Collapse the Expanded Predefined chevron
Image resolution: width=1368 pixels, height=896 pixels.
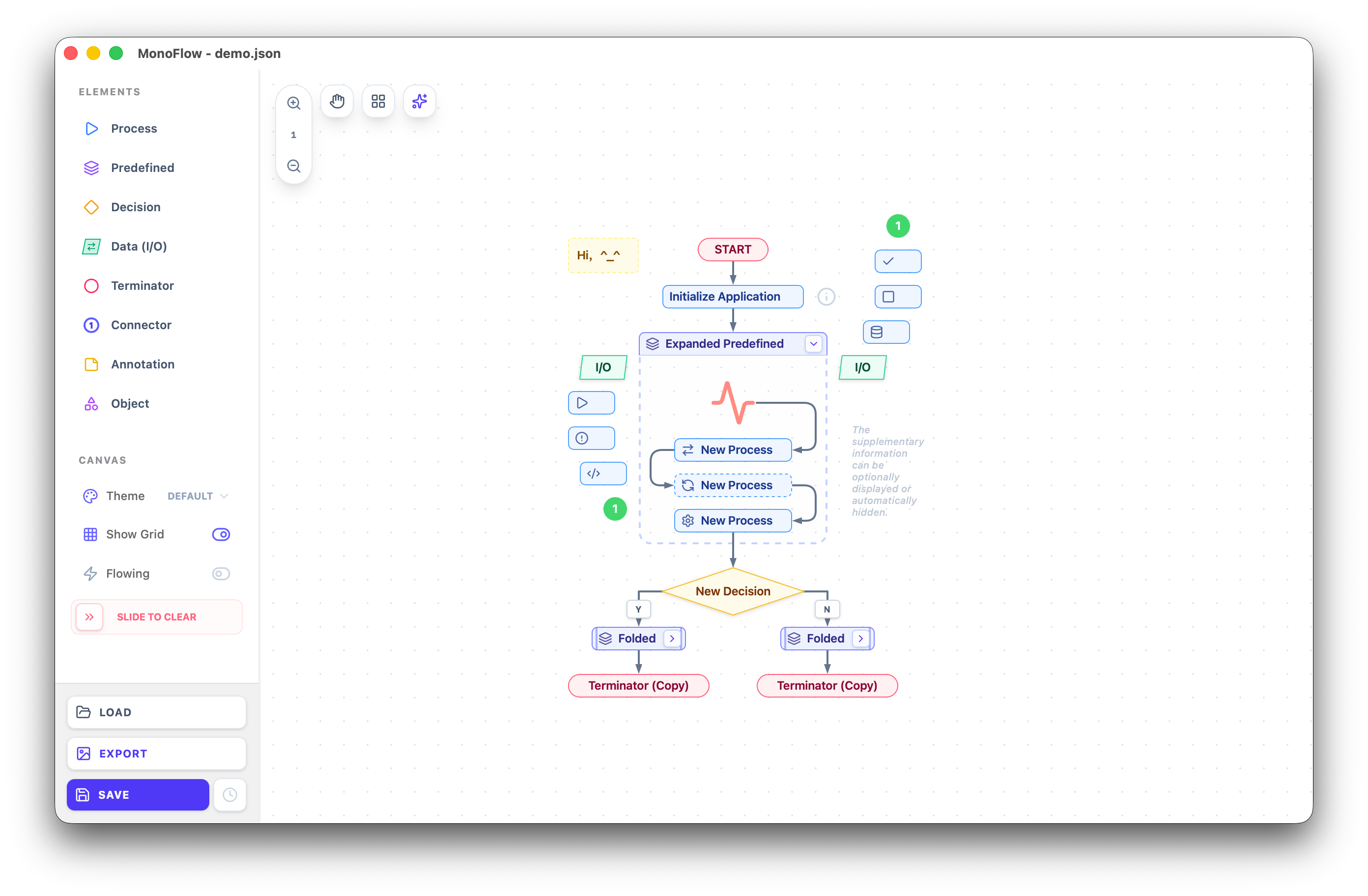click(813, 344)
